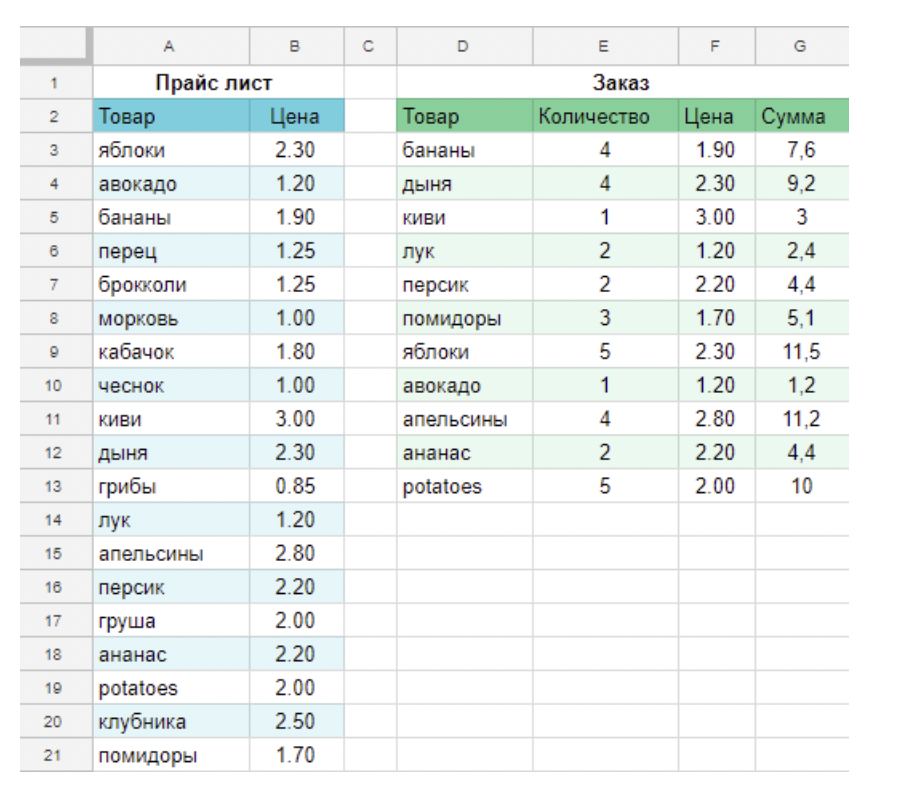The image size is (904, 798).
Task: Select the "груша" cell
Action: (170, 621)
